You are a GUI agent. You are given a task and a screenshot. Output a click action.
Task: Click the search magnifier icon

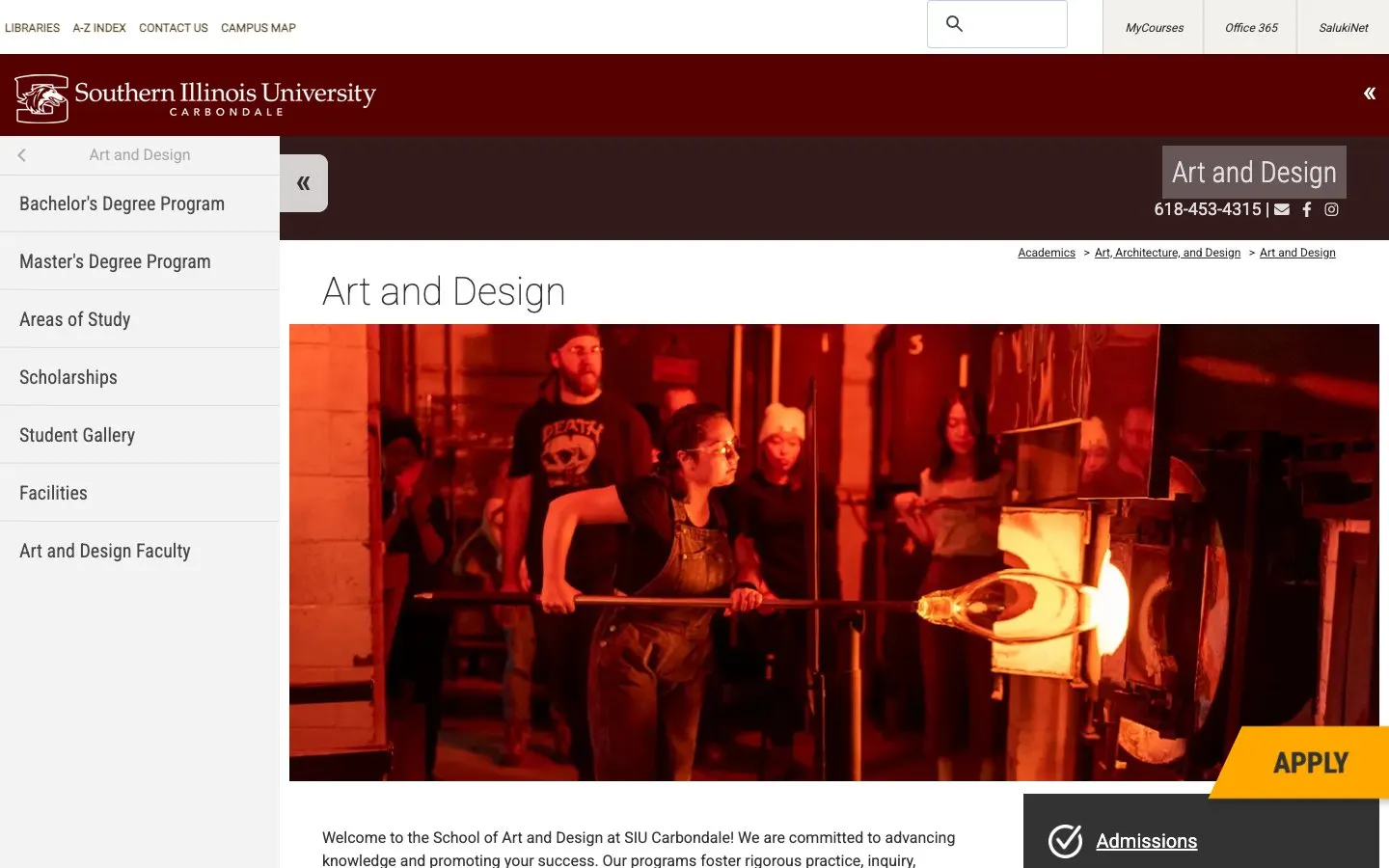[954, 24]
